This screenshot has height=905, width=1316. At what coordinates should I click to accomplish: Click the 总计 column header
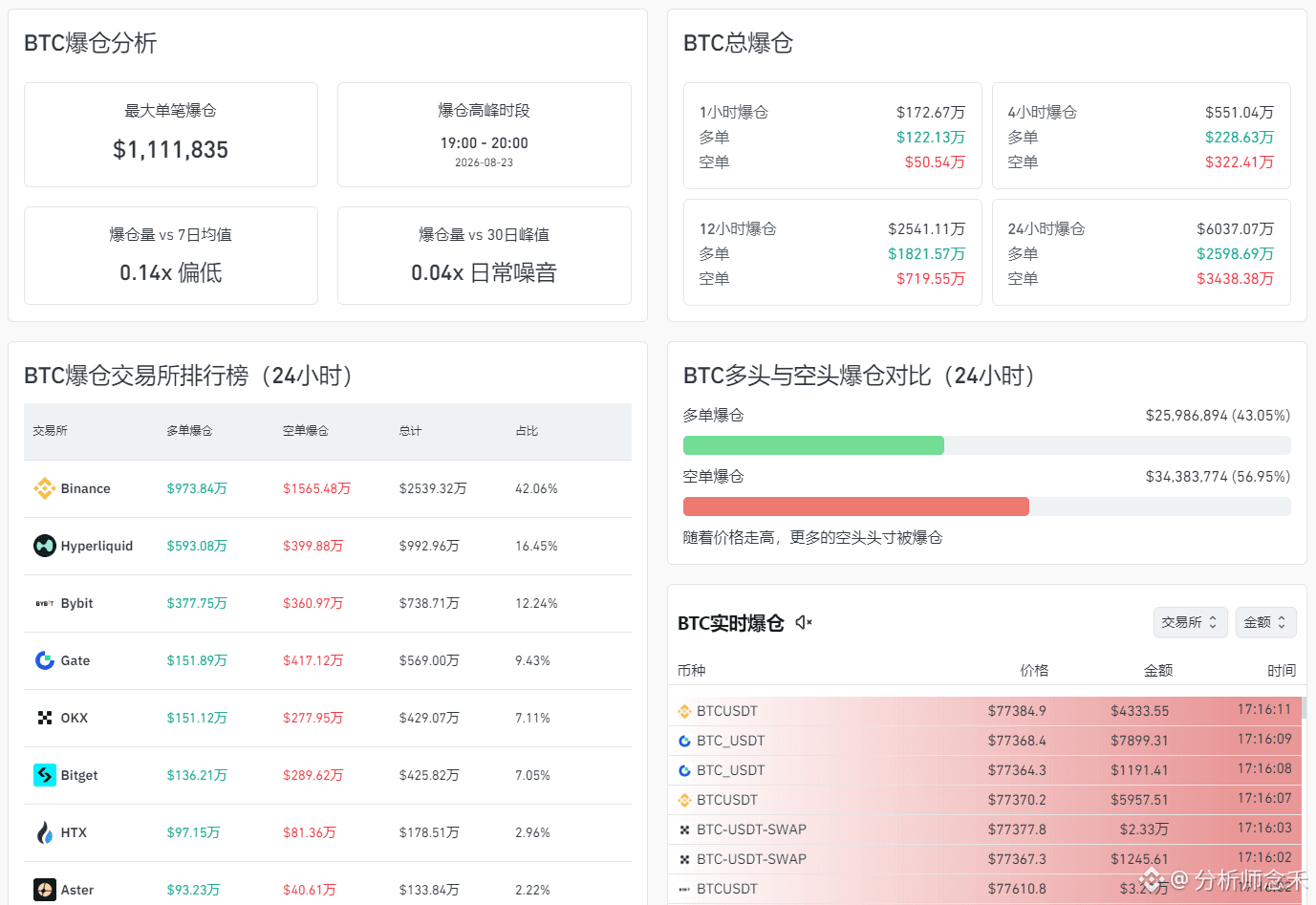point(410,431)
